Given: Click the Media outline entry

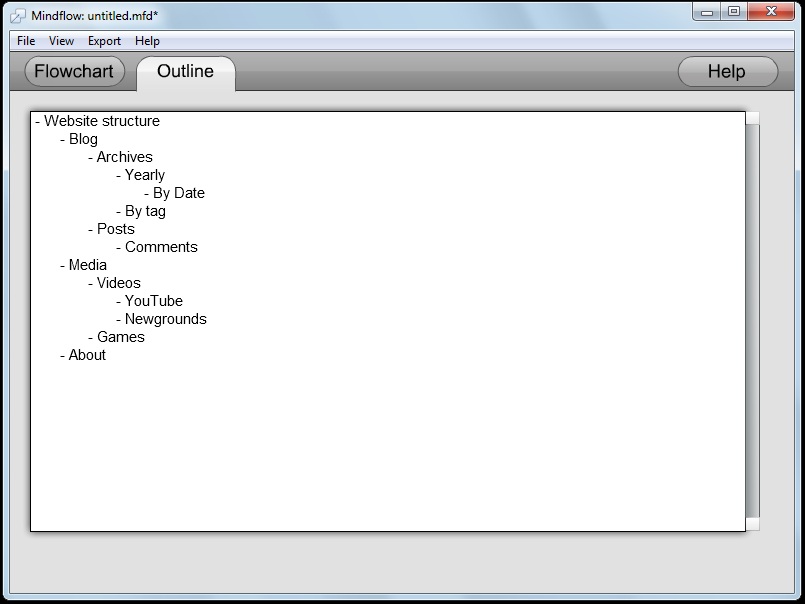Looking at the screenshot, I should [x=87, y=265].
